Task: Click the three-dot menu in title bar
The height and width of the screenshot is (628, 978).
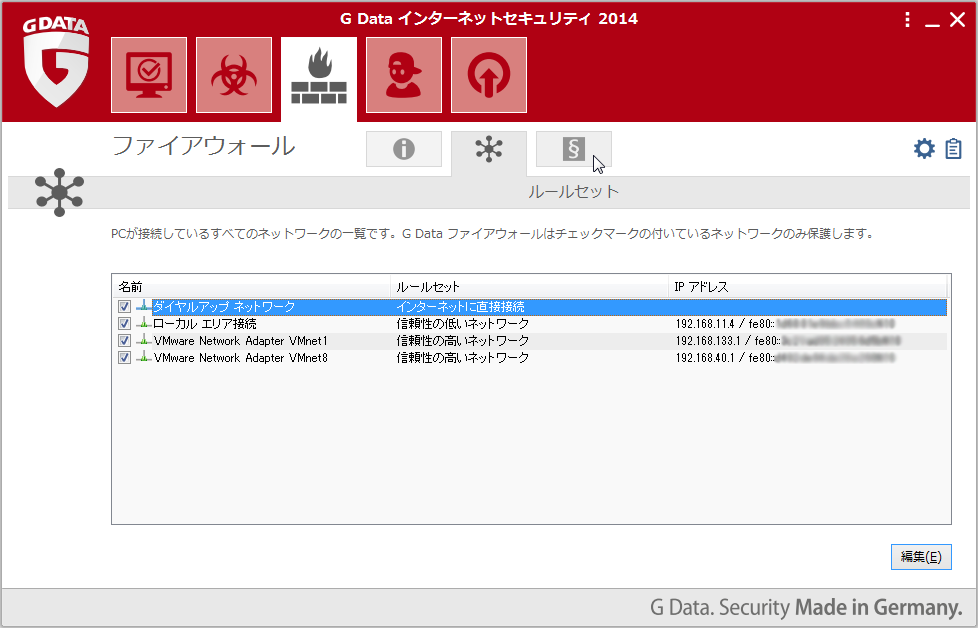Action: coord(907,20)
